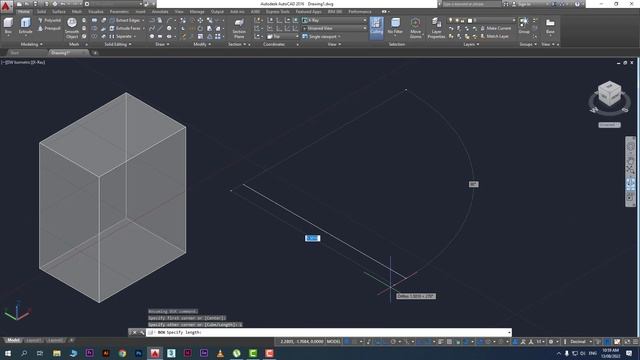Click the highlighted dynamic length input box

[312, 238]
